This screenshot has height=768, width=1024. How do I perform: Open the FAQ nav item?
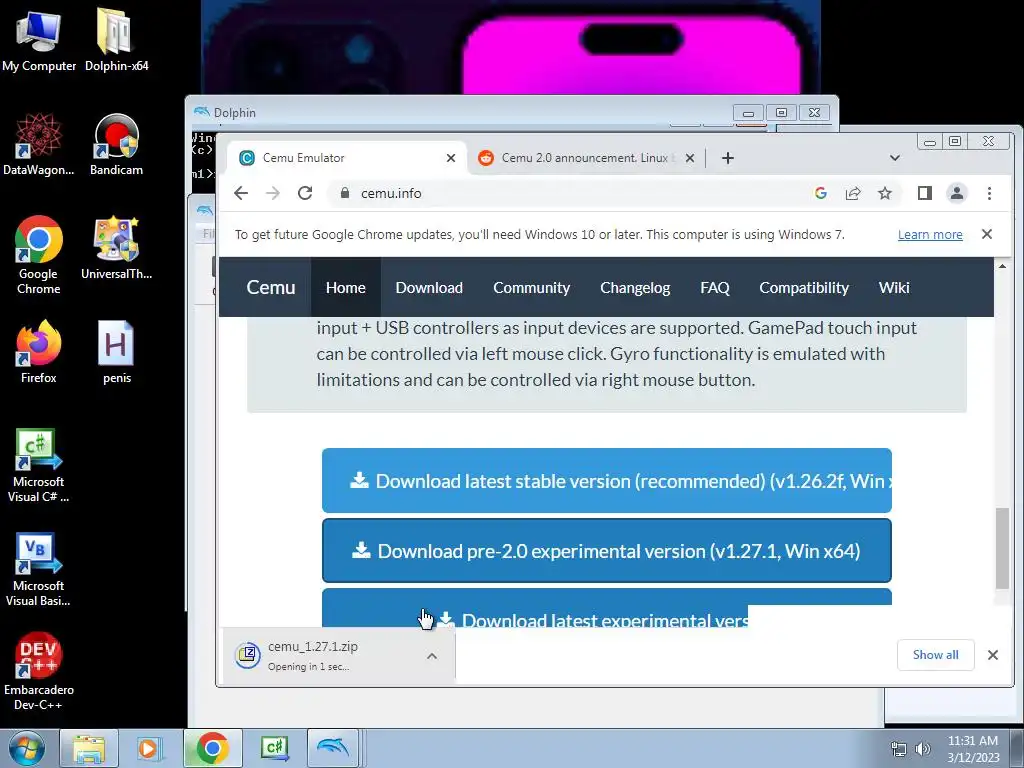pyautogui.click(x=714, y=287)
